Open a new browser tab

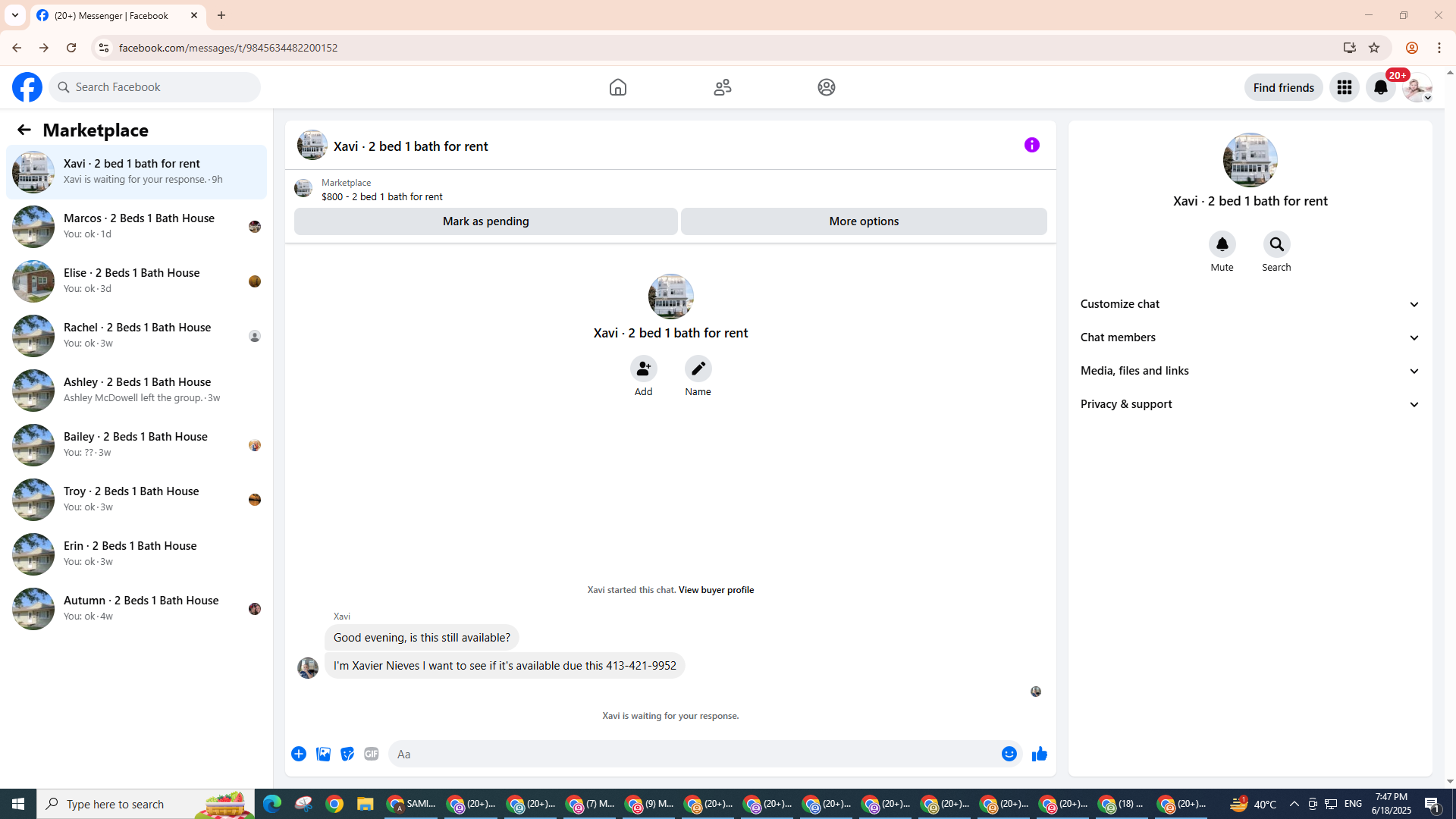[x=221, y=15]
